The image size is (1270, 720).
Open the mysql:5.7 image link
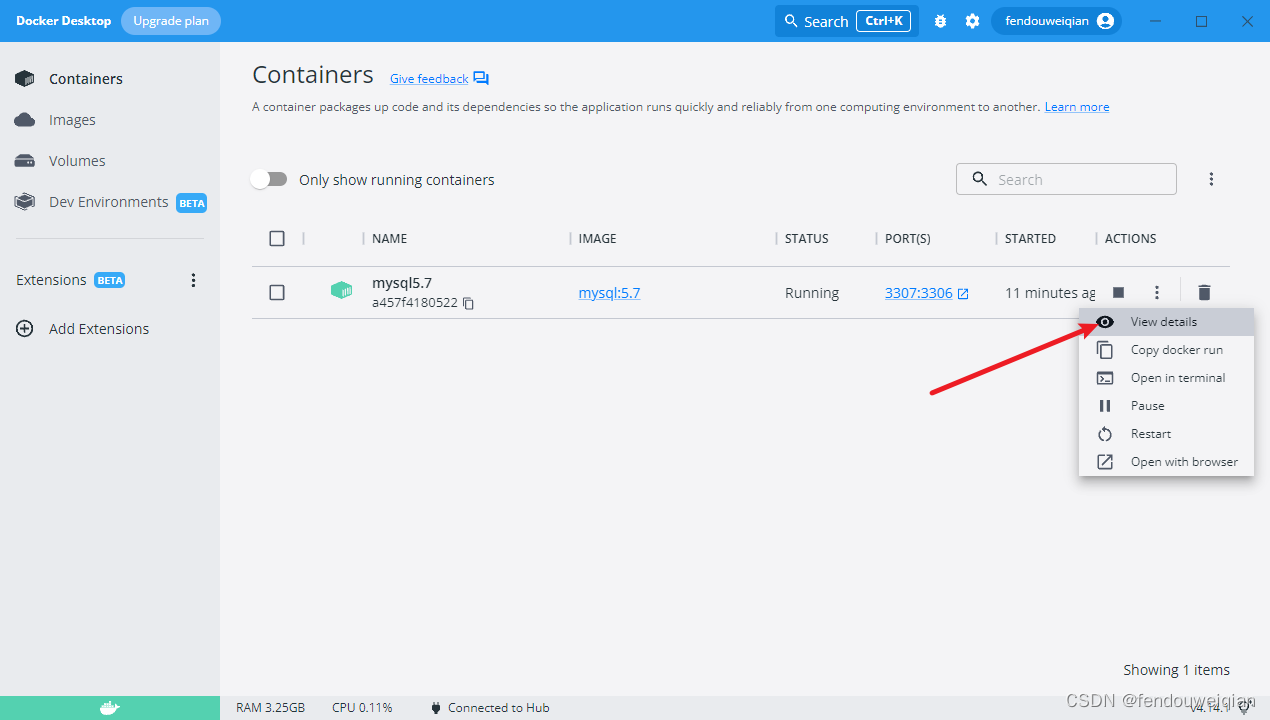(x=609, y=292)
